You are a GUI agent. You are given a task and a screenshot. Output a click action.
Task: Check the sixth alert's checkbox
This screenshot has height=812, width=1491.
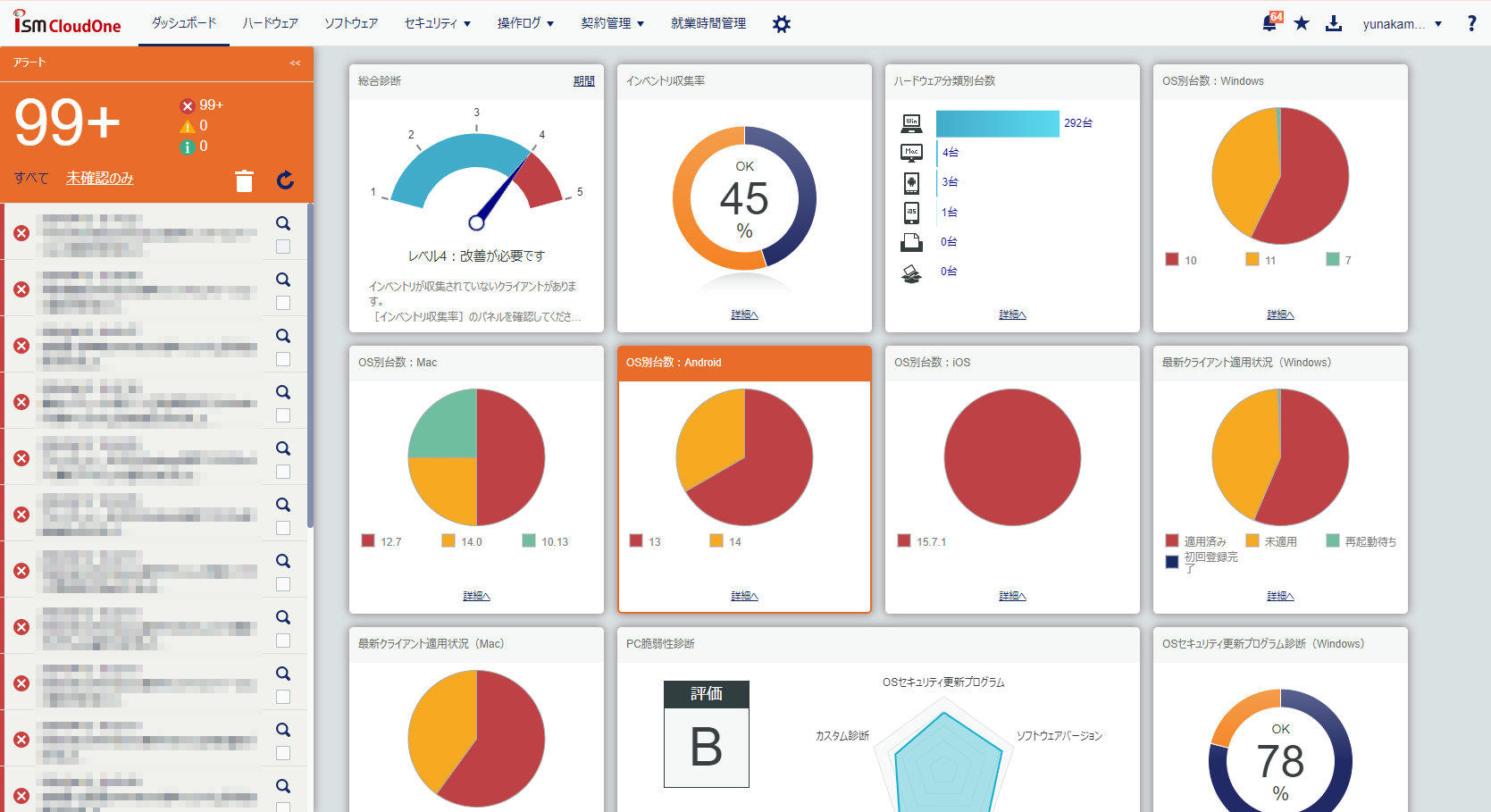click(x=283, y=528)
